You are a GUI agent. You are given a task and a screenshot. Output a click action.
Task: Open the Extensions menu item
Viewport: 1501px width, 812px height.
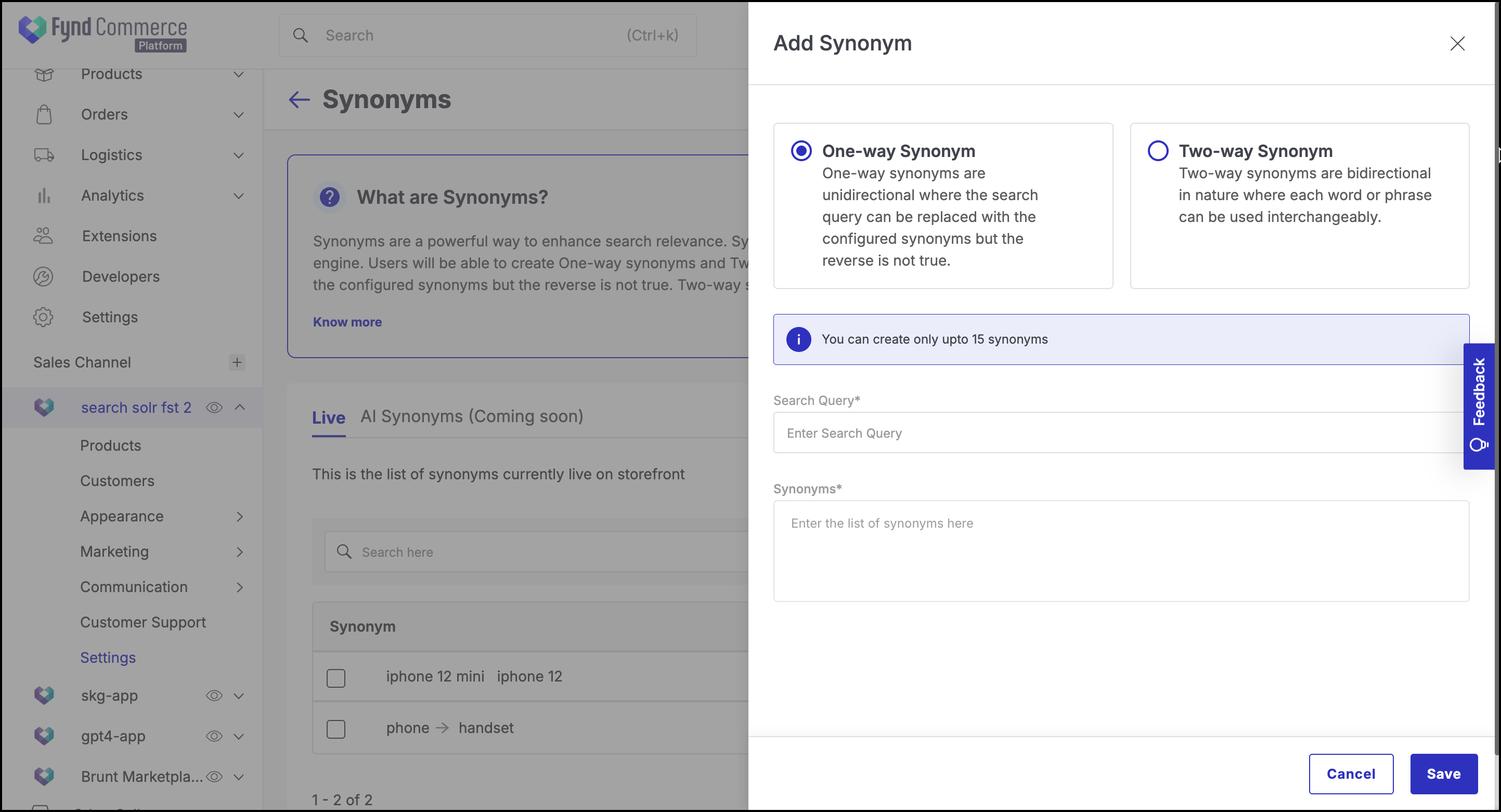tap(120, 236)
